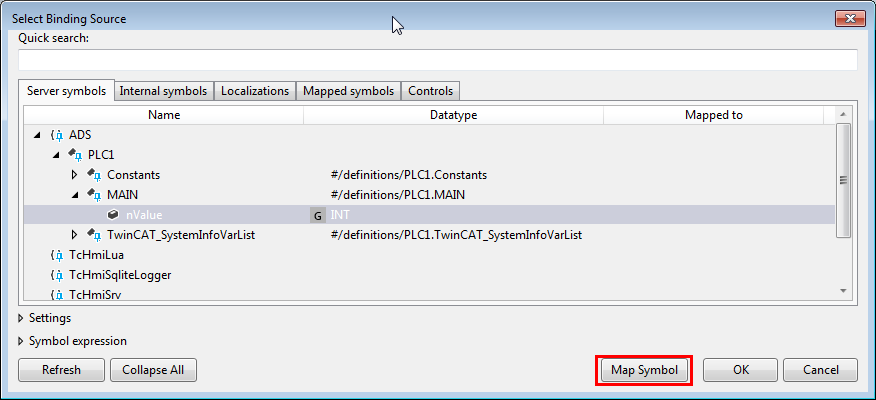Screen dimensions: 876x400
Task: Select the PLC1 label text
Action: coord(101,155)
